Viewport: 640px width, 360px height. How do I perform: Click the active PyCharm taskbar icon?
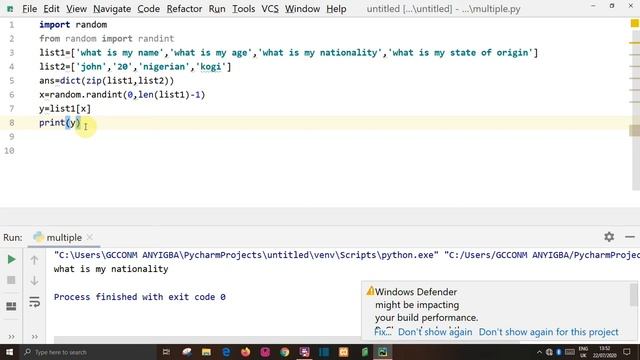[x=382, y=352]
